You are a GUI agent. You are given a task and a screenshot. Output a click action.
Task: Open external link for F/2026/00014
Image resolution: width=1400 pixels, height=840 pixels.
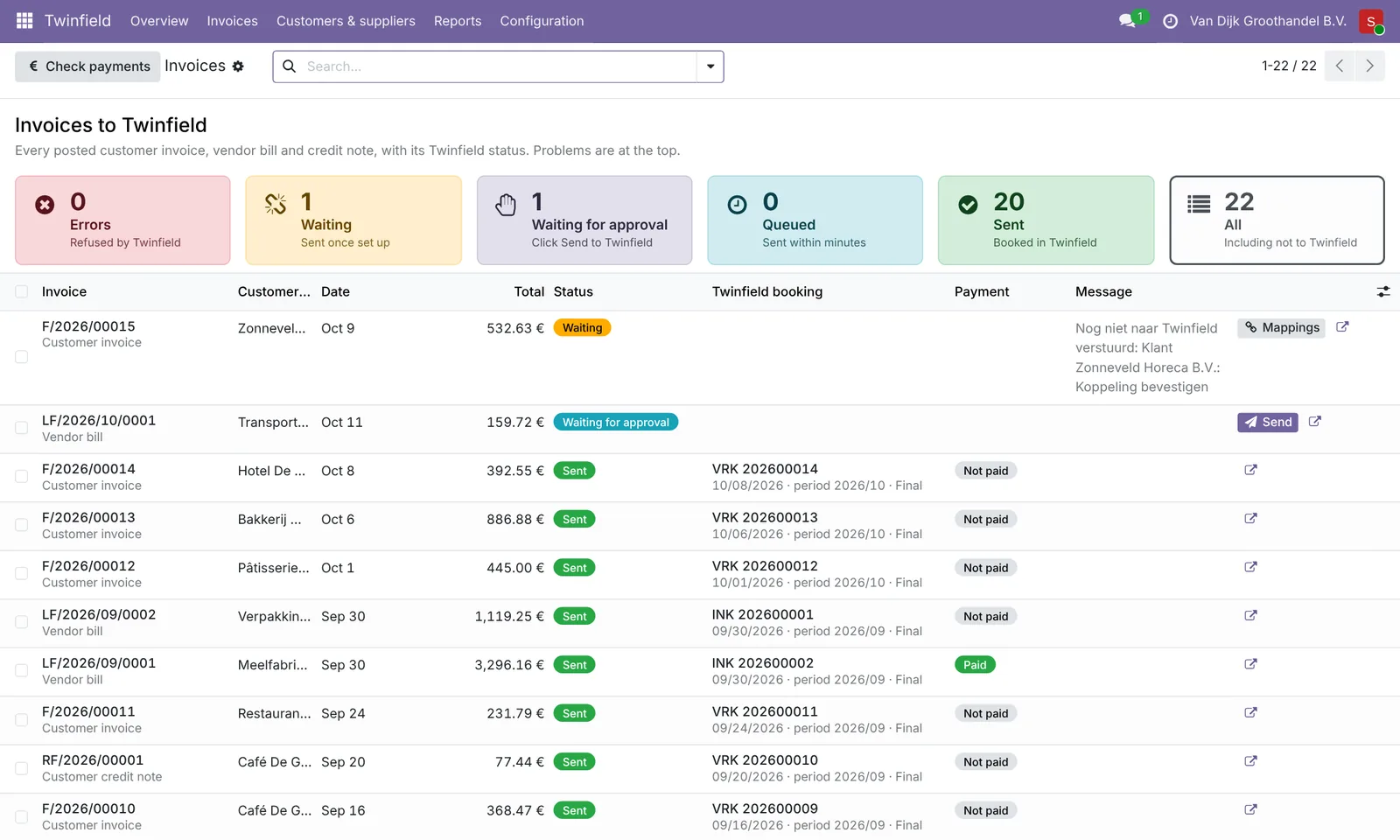(x=1250, y=470)
